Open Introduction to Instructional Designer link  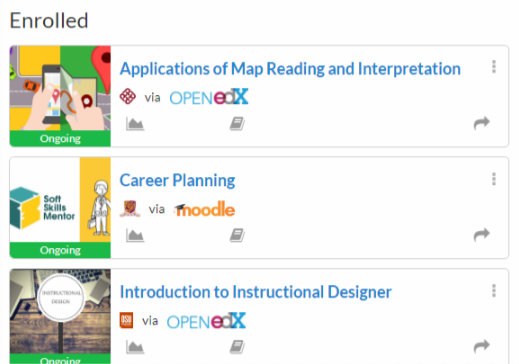(x=255, y=292)
